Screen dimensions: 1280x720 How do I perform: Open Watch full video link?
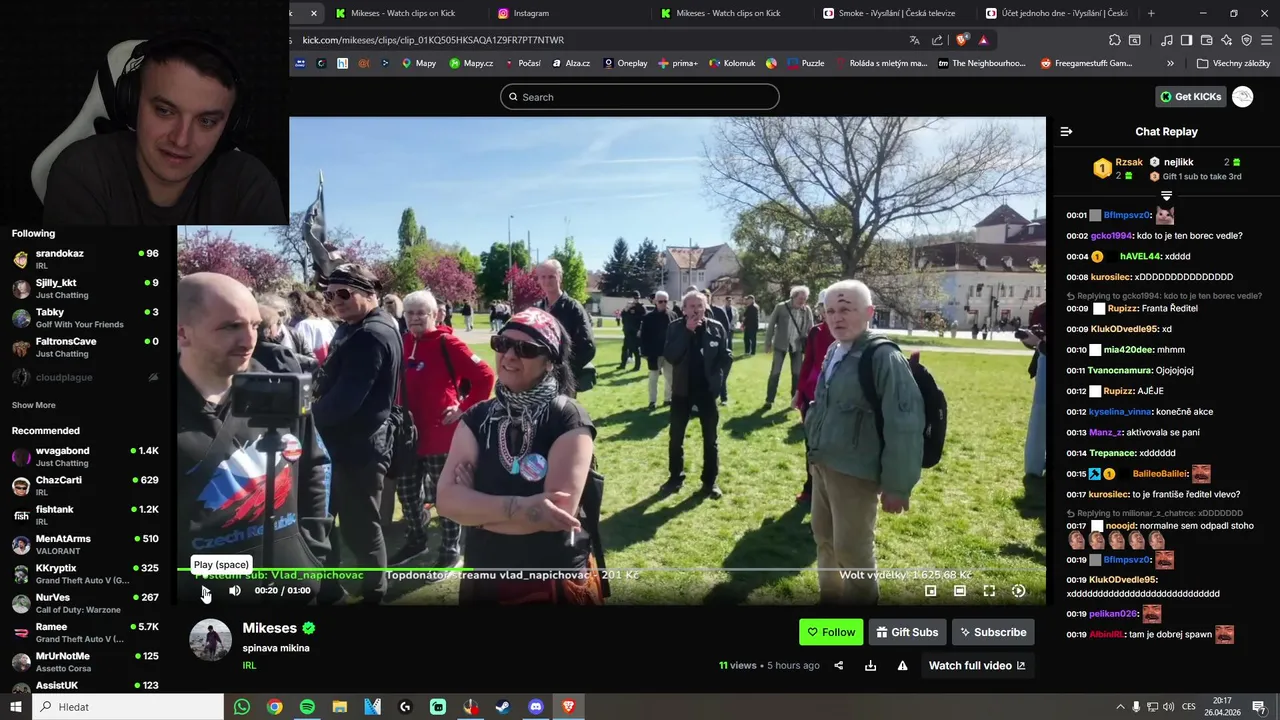point(977,666)
